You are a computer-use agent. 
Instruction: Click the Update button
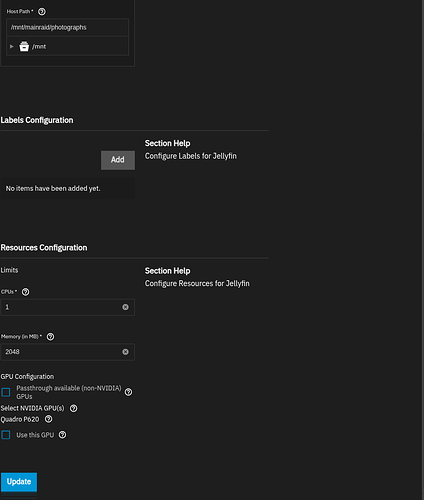pos(19,482)
